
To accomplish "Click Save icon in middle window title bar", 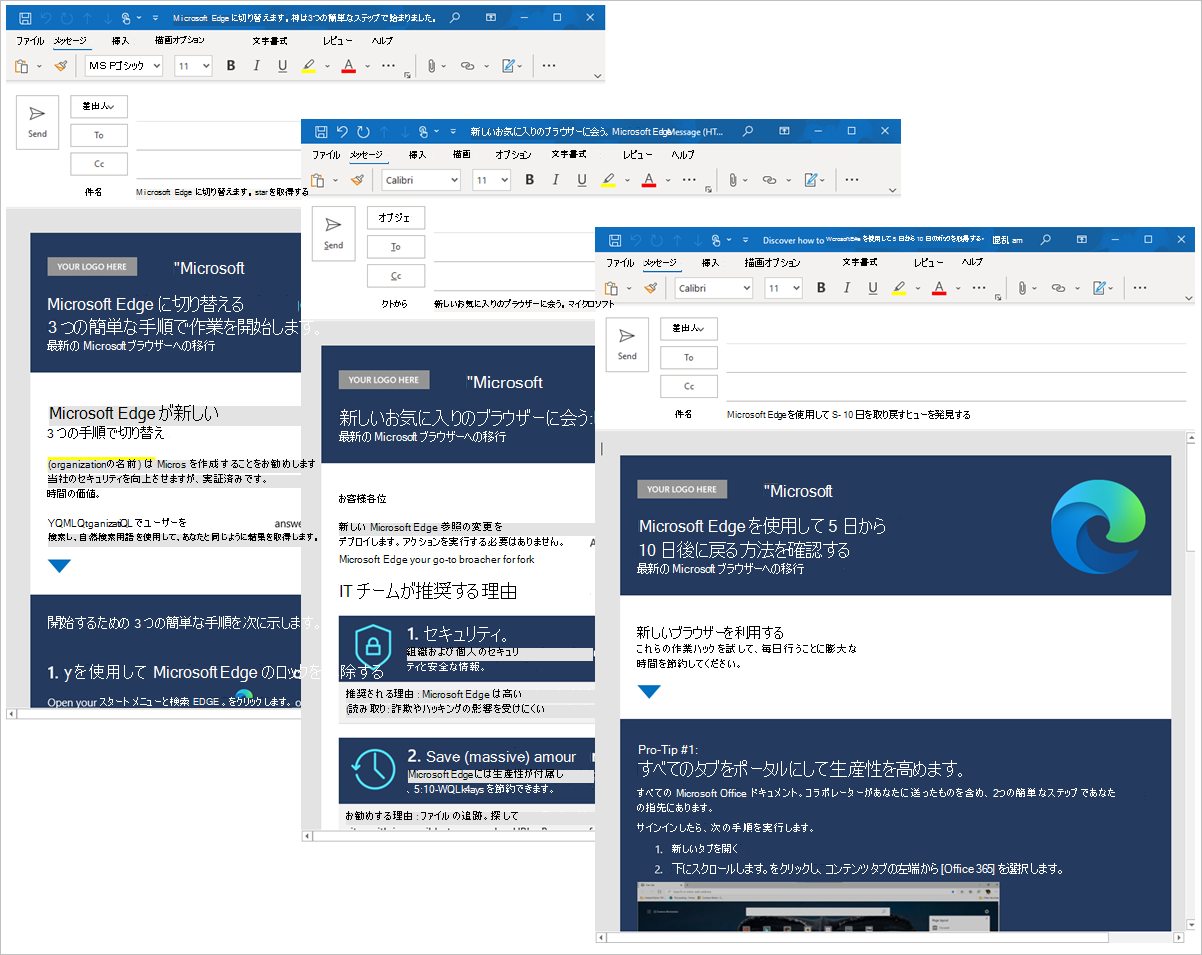I will pyautogui.click(x=321, y=131).
